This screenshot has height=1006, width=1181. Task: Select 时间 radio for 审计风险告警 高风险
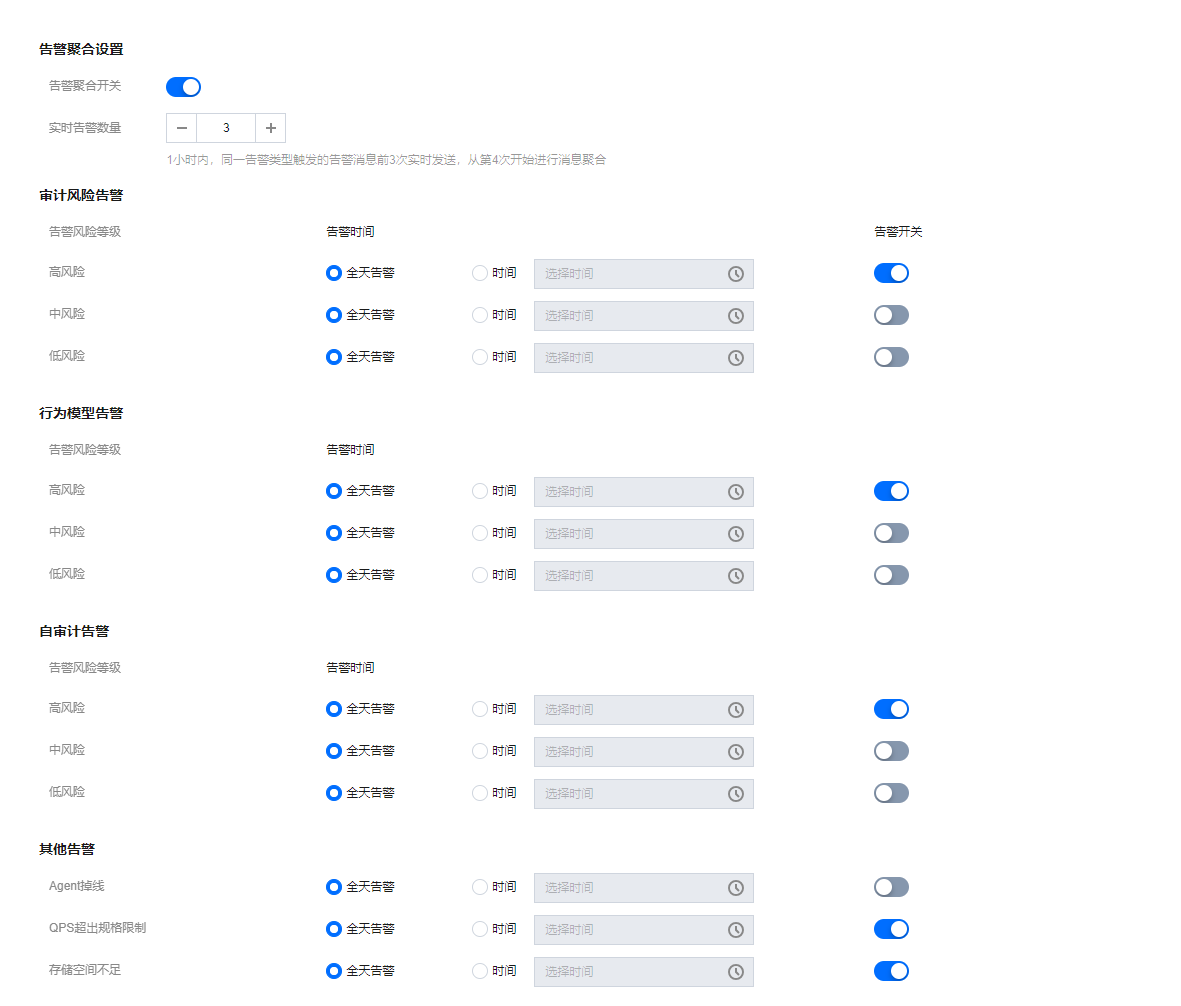[x=480, y=273]
